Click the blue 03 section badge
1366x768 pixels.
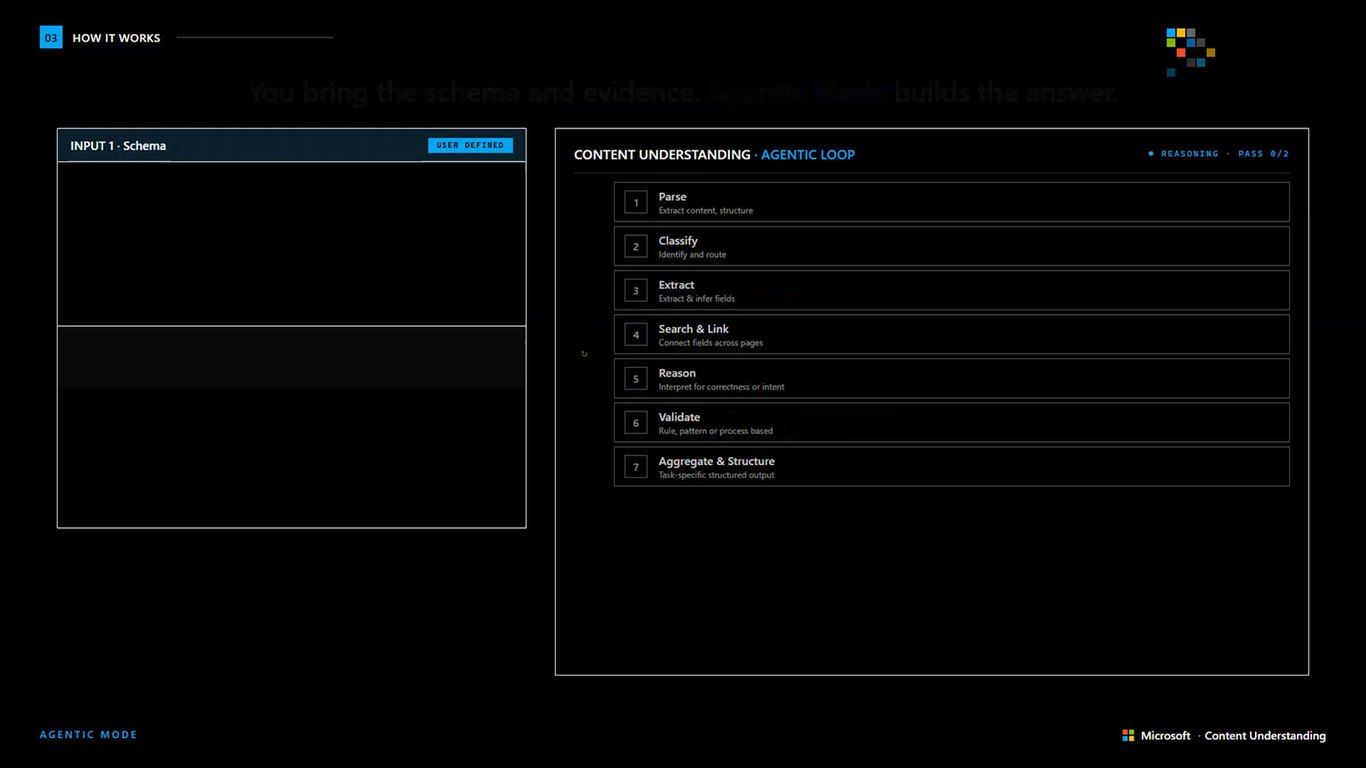point(51,38)
